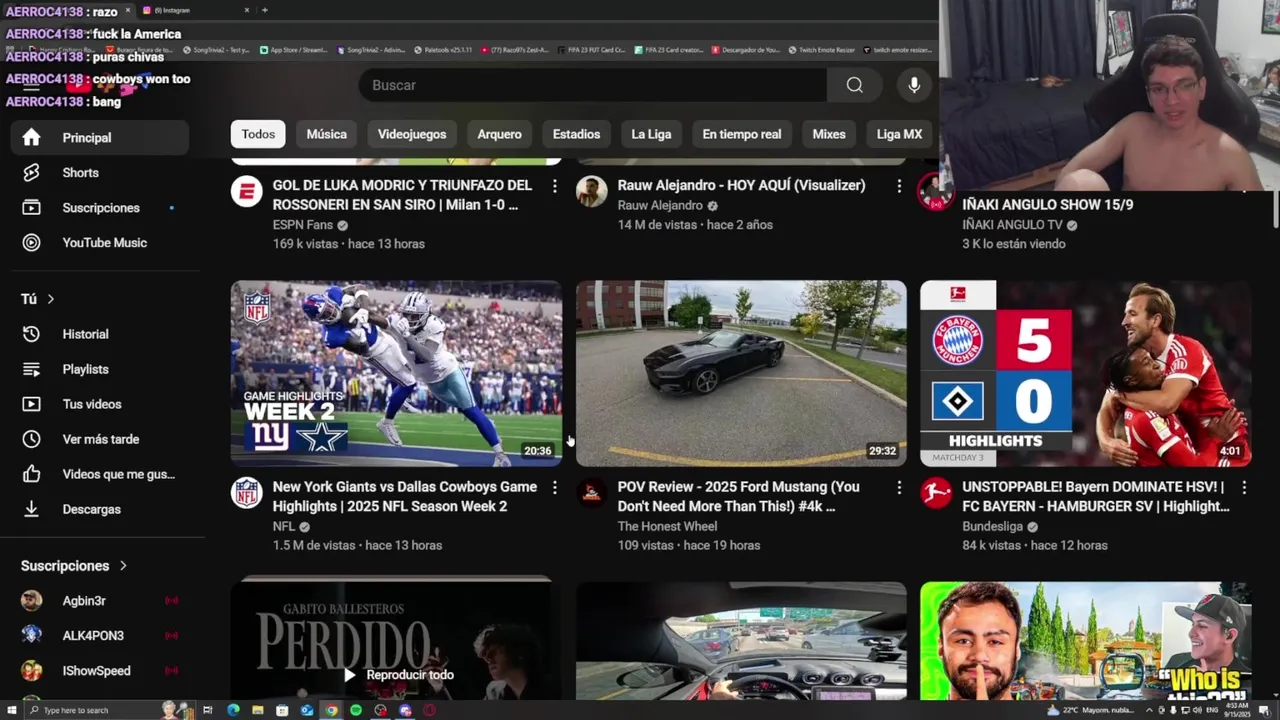Open Ver más tarde clock icon
This screenshot has height=720, width=1280.
coord(31,439)
